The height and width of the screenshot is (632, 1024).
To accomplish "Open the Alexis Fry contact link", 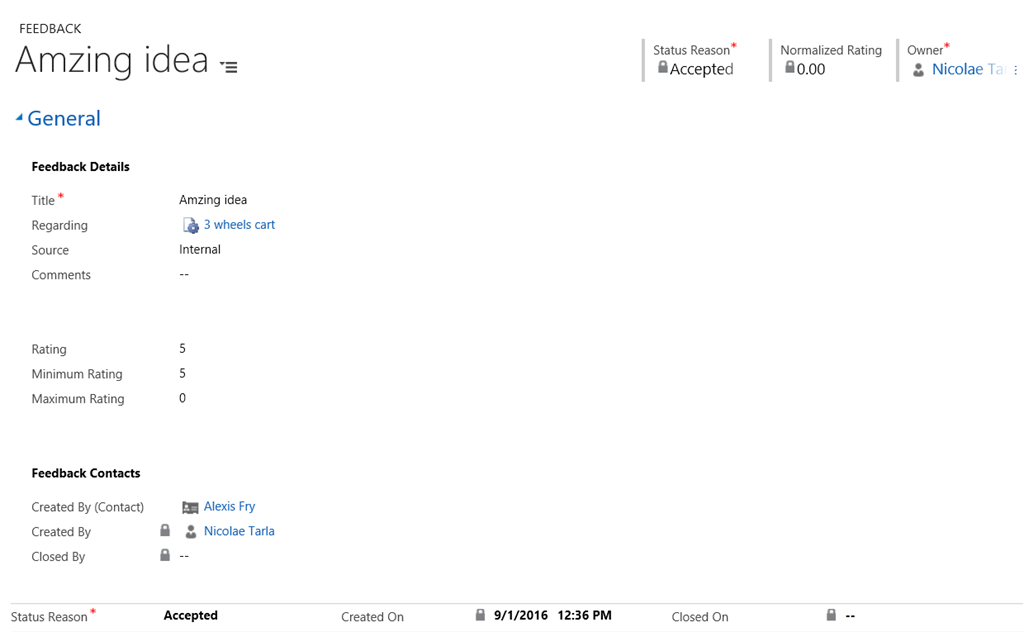I will [x=229, y=507].
